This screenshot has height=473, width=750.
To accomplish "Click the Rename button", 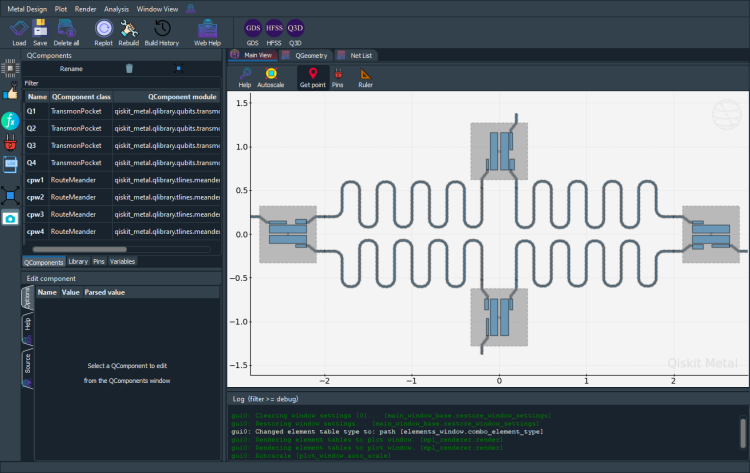I will (x=71, y=69).
